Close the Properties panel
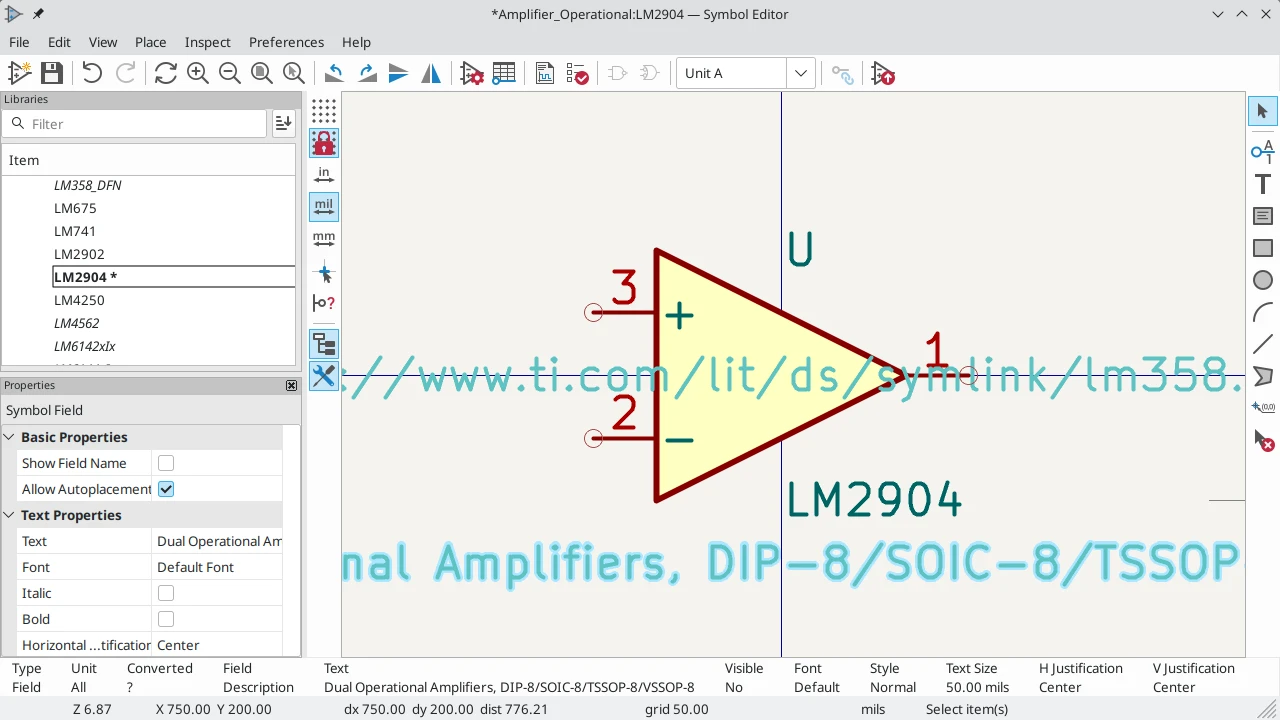This screenshot has width=1280, height=720. [291, 385]
